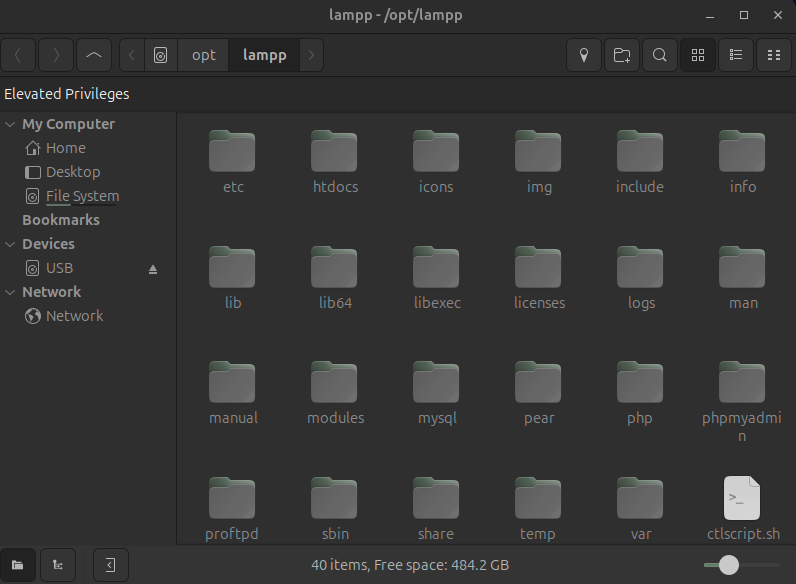Select the modules folder
The width and height of the screenshot is (796, 584).
335,394
